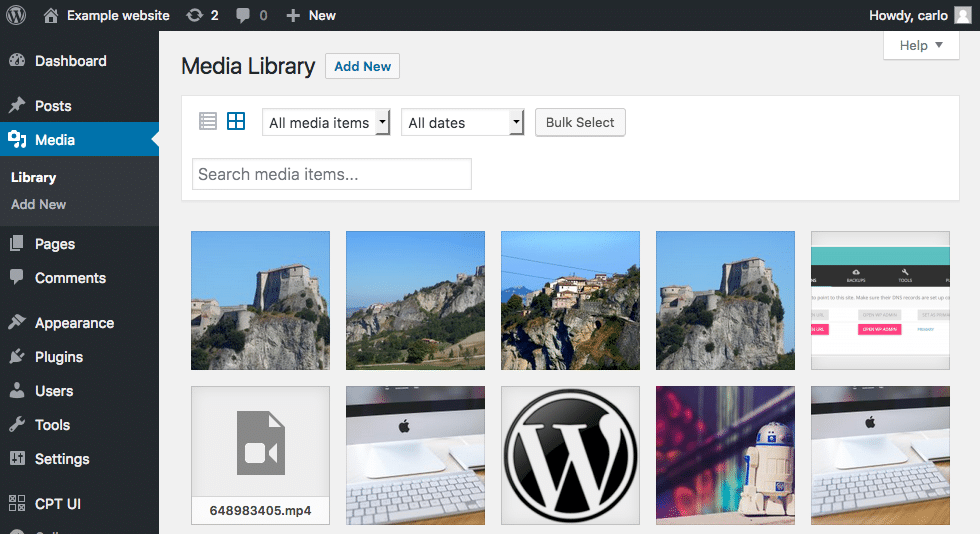Click the Tools wrench icon
This screenshot has height=534, width=980.
point(18,424)
